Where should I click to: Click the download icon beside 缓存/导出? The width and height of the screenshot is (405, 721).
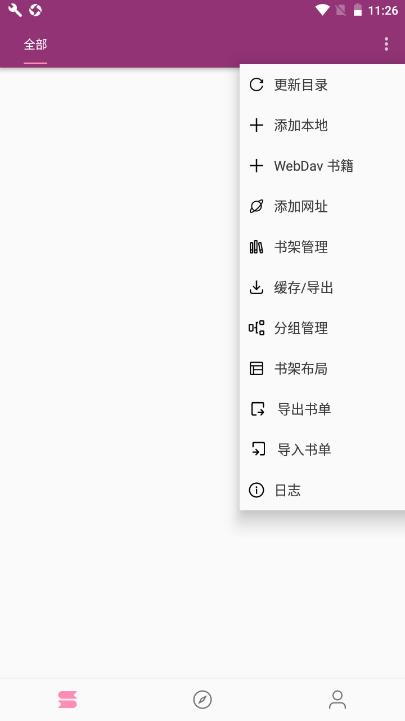pos(256,287)
